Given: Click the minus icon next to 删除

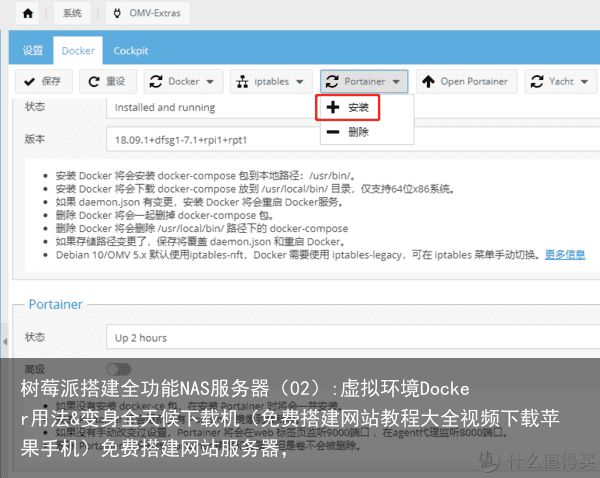Looking at the screenshot, I should pos(333,132).
